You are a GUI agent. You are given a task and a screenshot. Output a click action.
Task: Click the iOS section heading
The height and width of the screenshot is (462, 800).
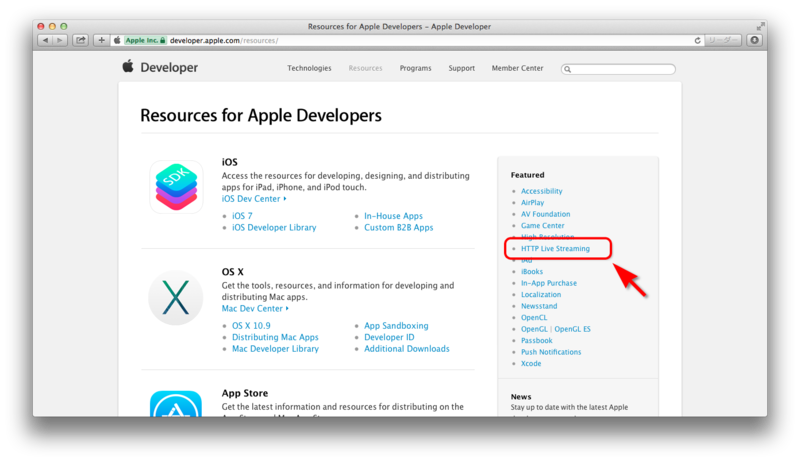click(230, 162)
